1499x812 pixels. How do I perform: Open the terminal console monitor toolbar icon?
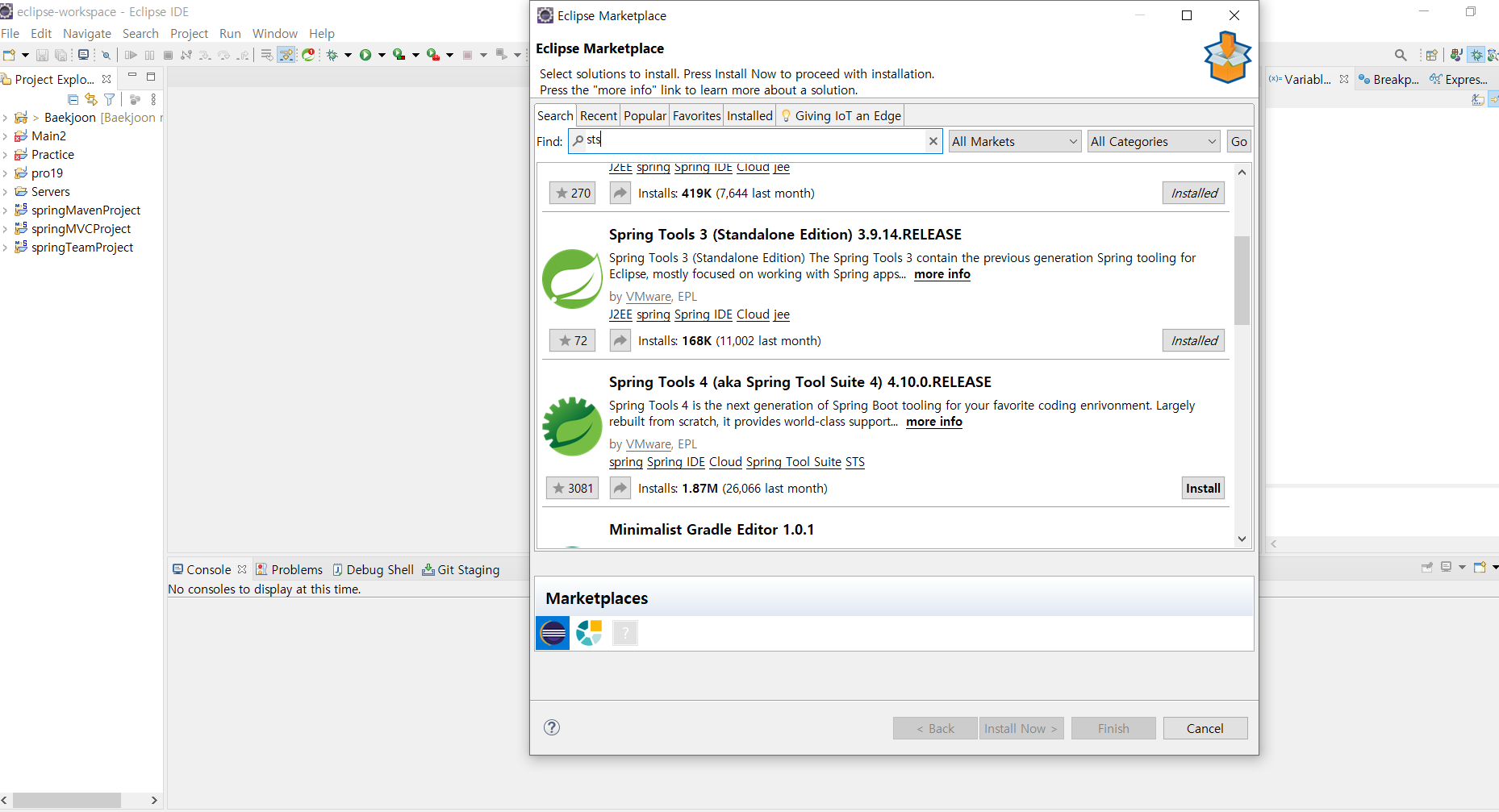coord(83,55)
